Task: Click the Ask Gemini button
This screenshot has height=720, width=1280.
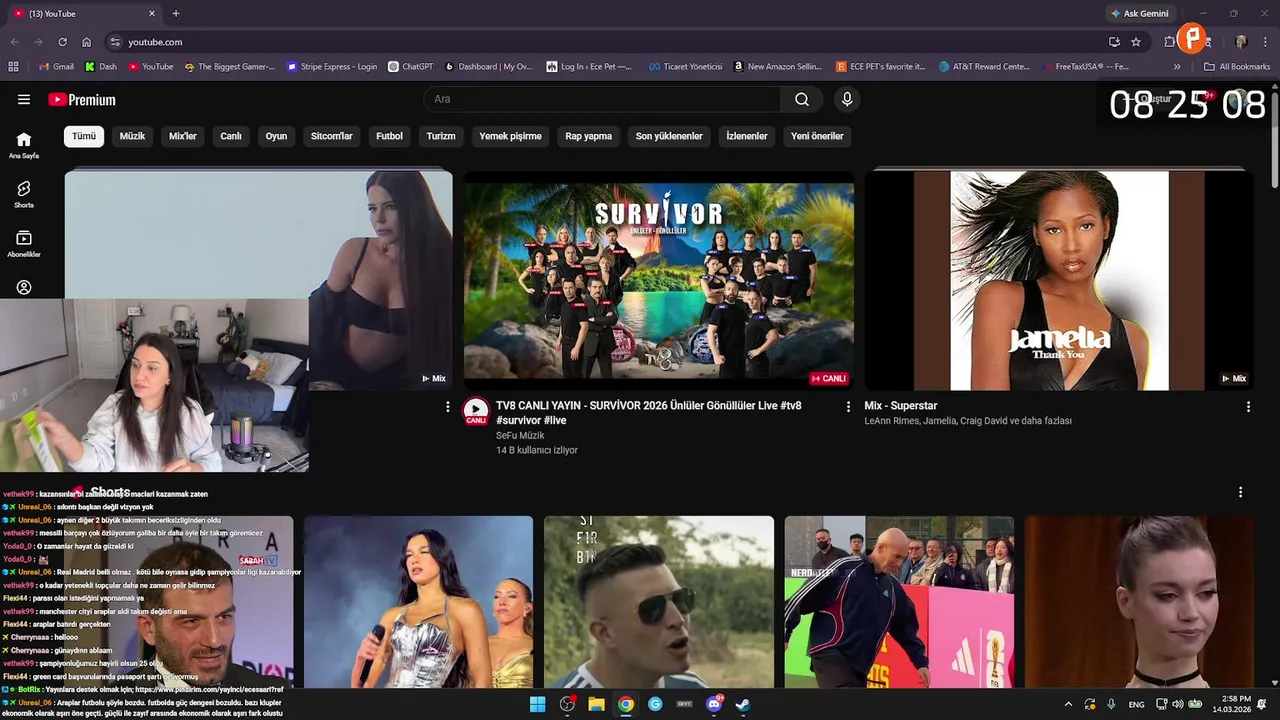Action: click(1140, 14)
